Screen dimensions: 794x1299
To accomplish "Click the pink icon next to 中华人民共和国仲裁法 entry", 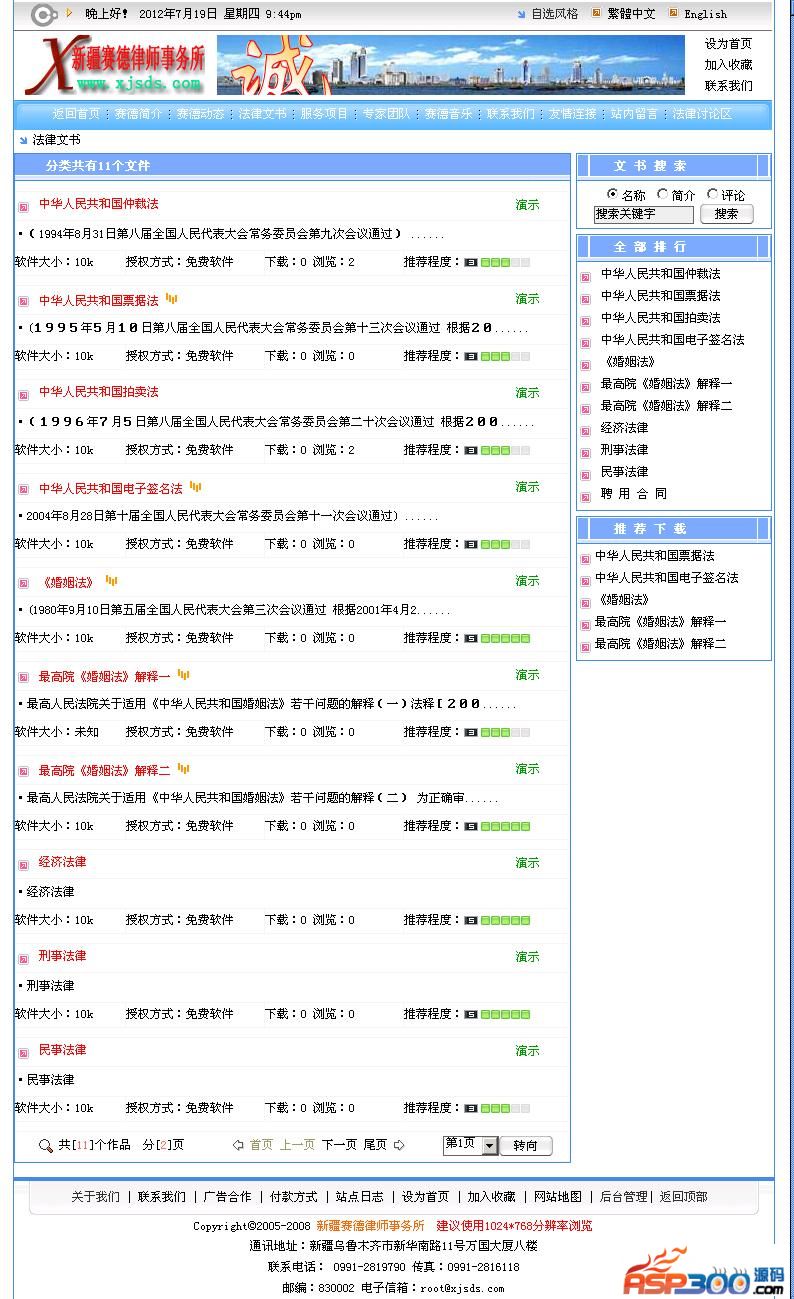I will [24, 207].
